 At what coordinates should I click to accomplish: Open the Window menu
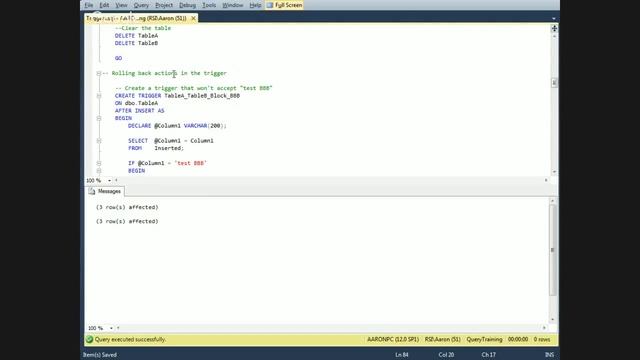tap(233, 5)
